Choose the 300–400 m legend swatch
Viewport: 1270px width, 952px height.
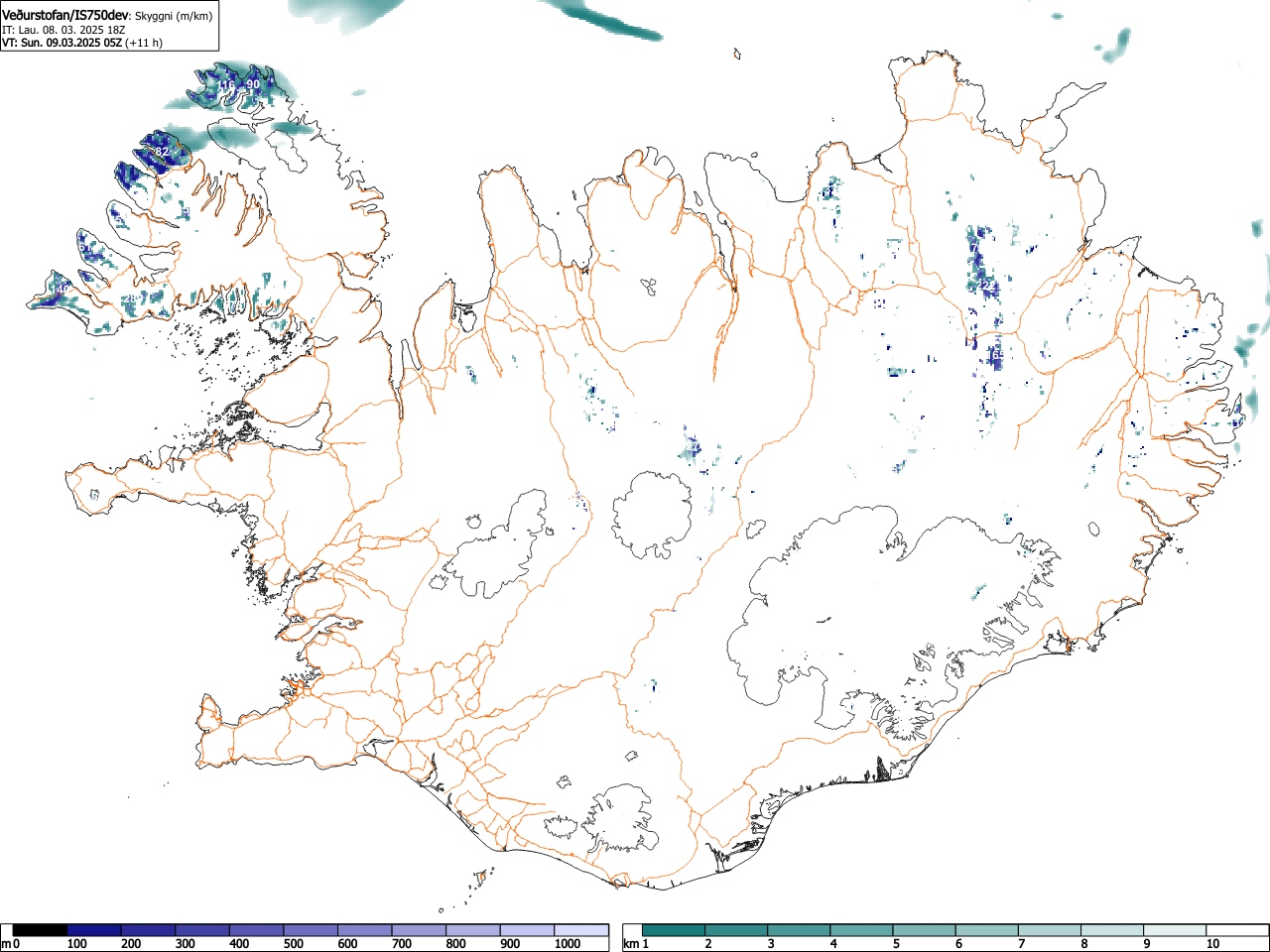tap(202, 930)
